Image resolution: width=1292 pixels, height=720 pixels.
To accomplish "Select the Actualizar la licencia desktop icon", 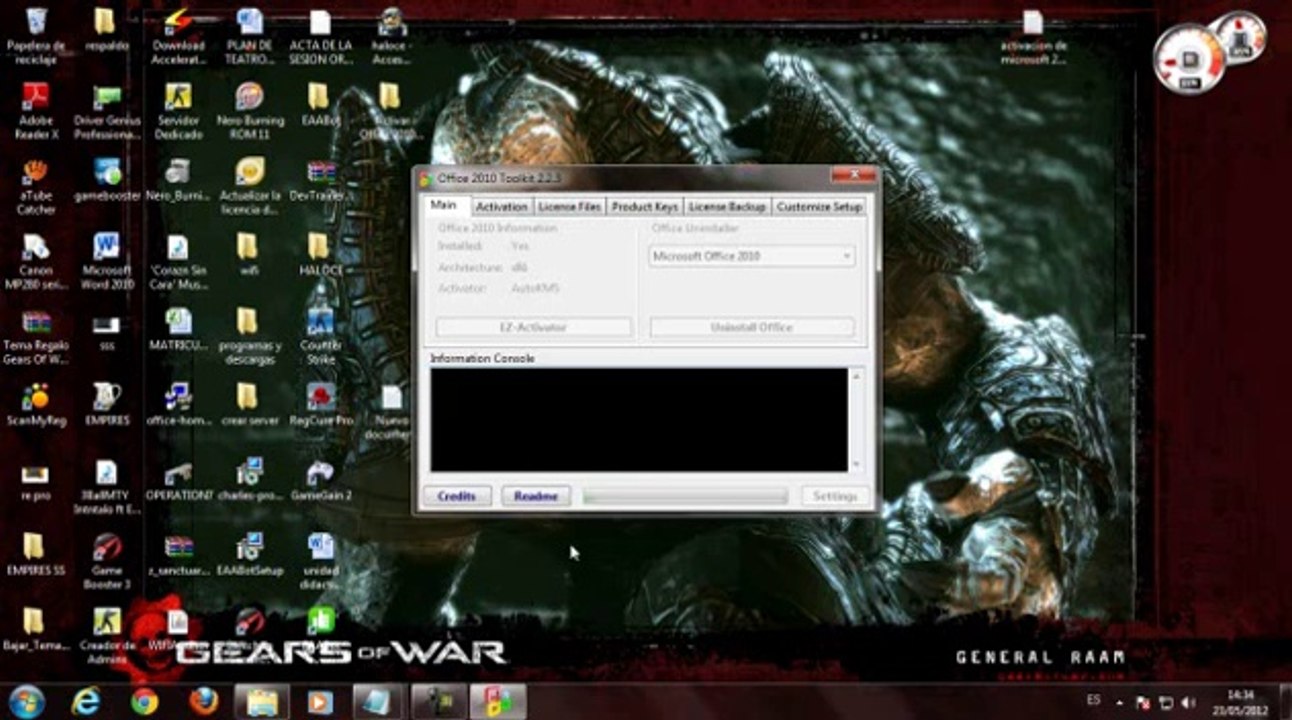I will point(249,185).
